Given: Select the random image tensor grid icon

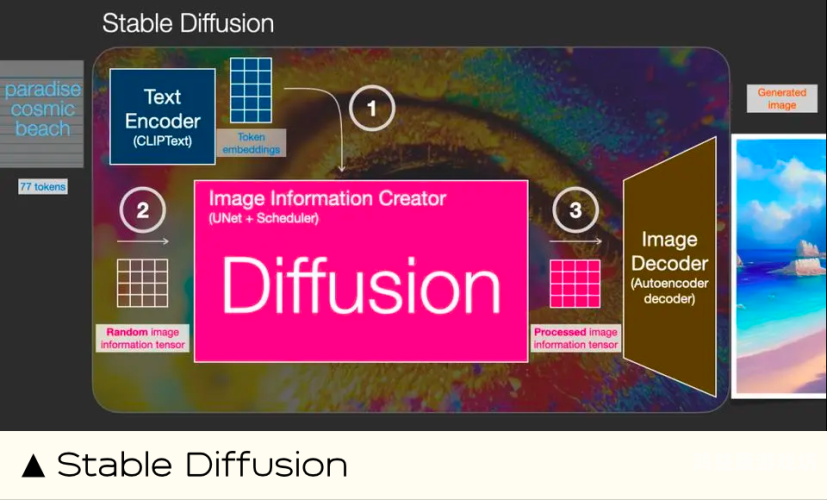Looking at the screenshot, I should click(142, 283).
